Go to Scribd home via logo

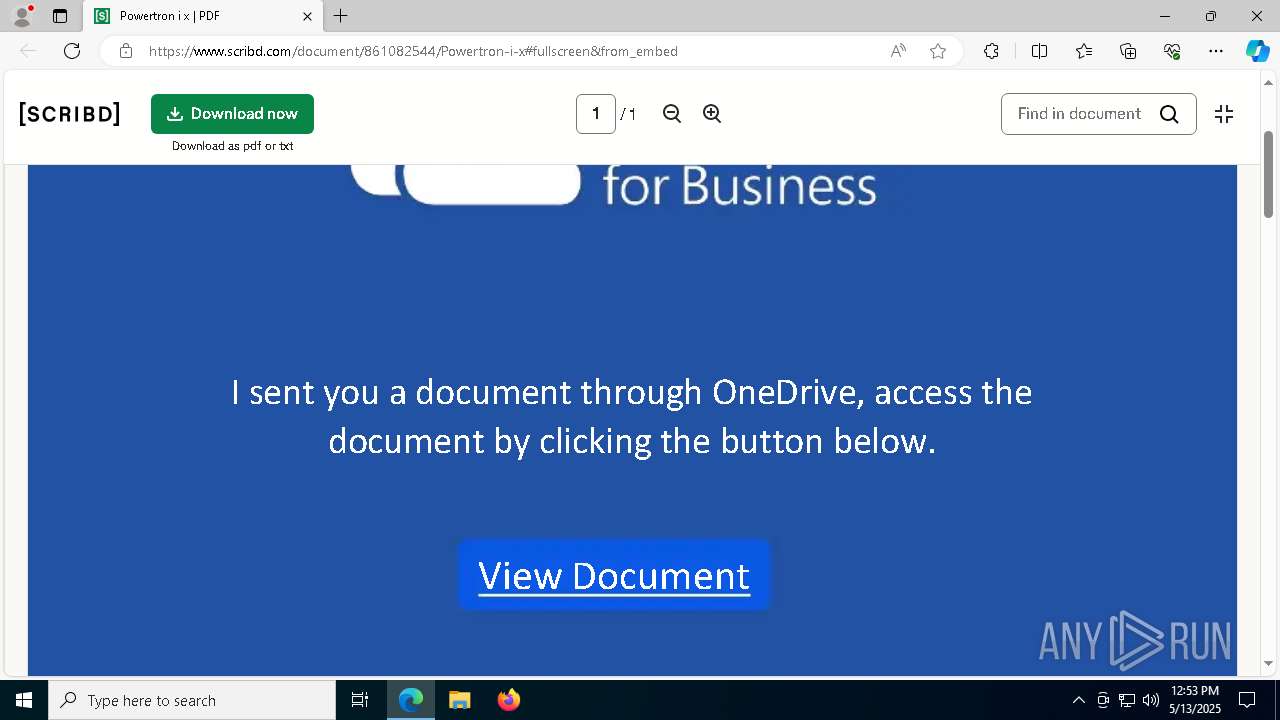[70, 114]
